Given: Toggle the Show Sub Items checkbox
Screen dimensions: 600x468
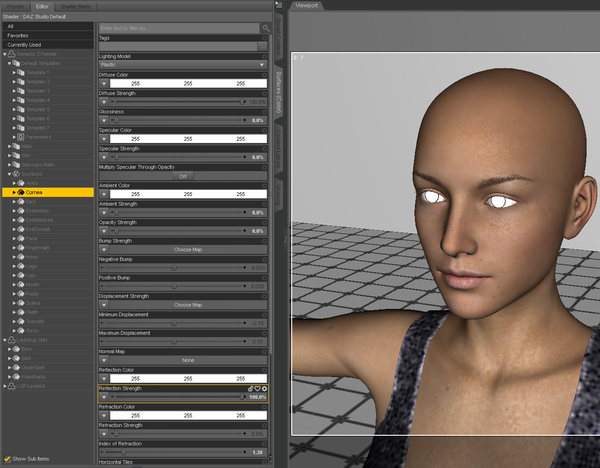Looking at the screenshot, I should (7, 459).
